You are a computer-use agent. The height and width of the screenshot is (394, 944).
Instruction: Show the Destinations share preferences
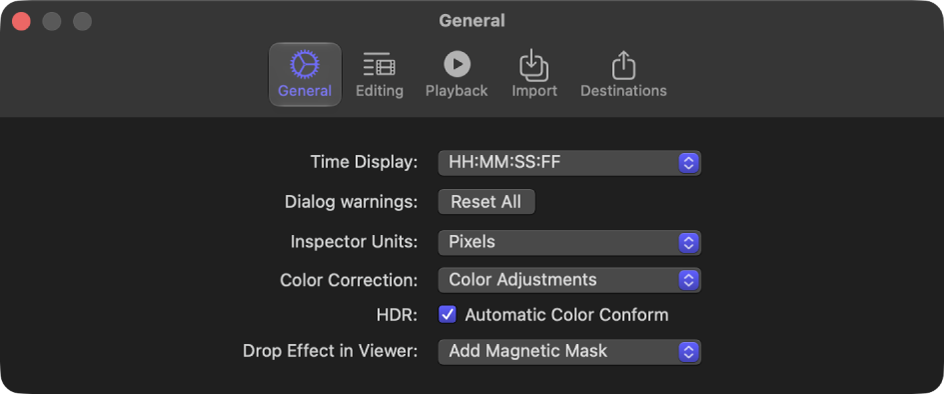(x=623, y=74)
